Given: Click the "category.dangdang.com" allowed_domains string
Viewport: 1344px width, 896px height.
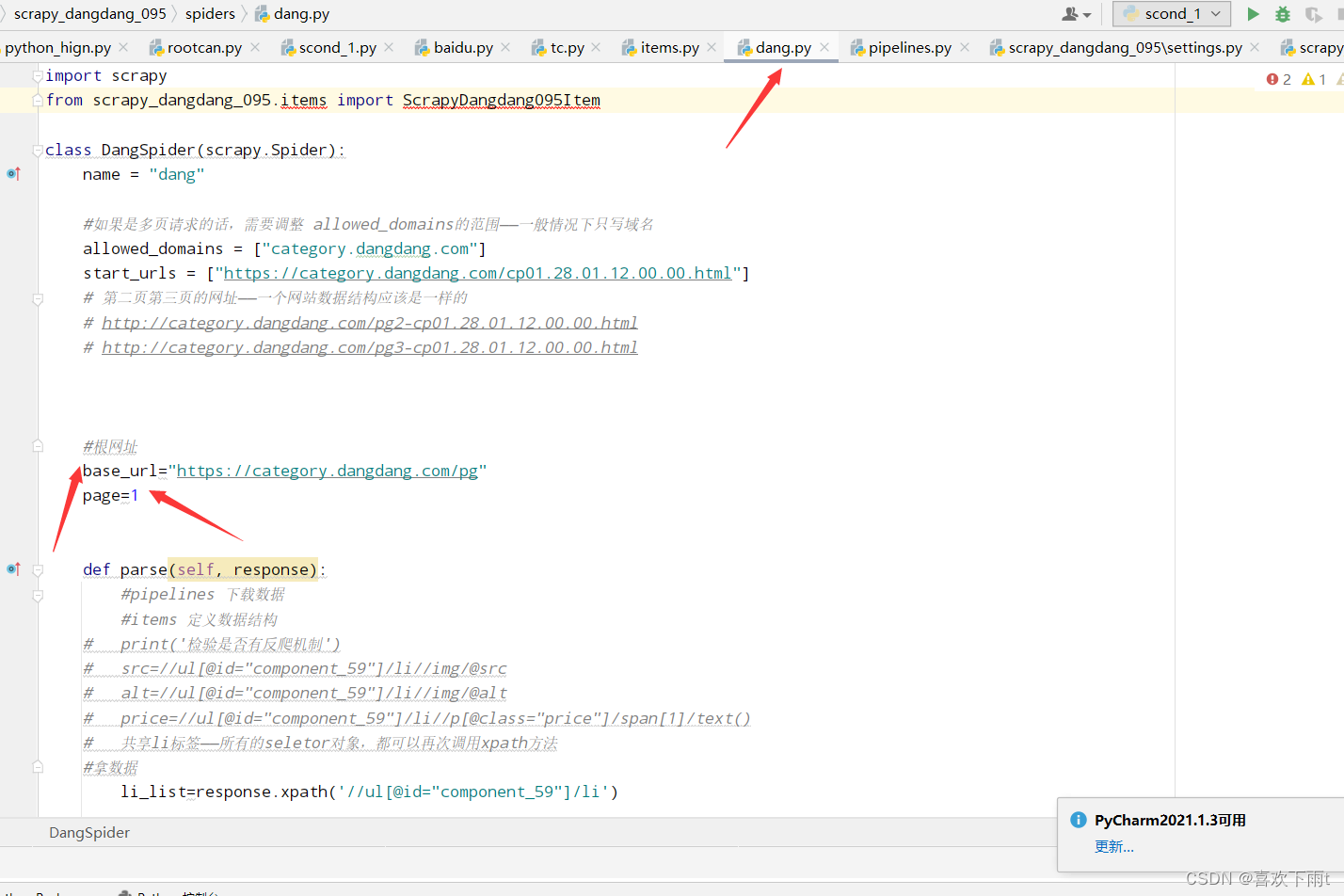Looking at the screenshot, I should pyautogui.click(x=370, y=248).
